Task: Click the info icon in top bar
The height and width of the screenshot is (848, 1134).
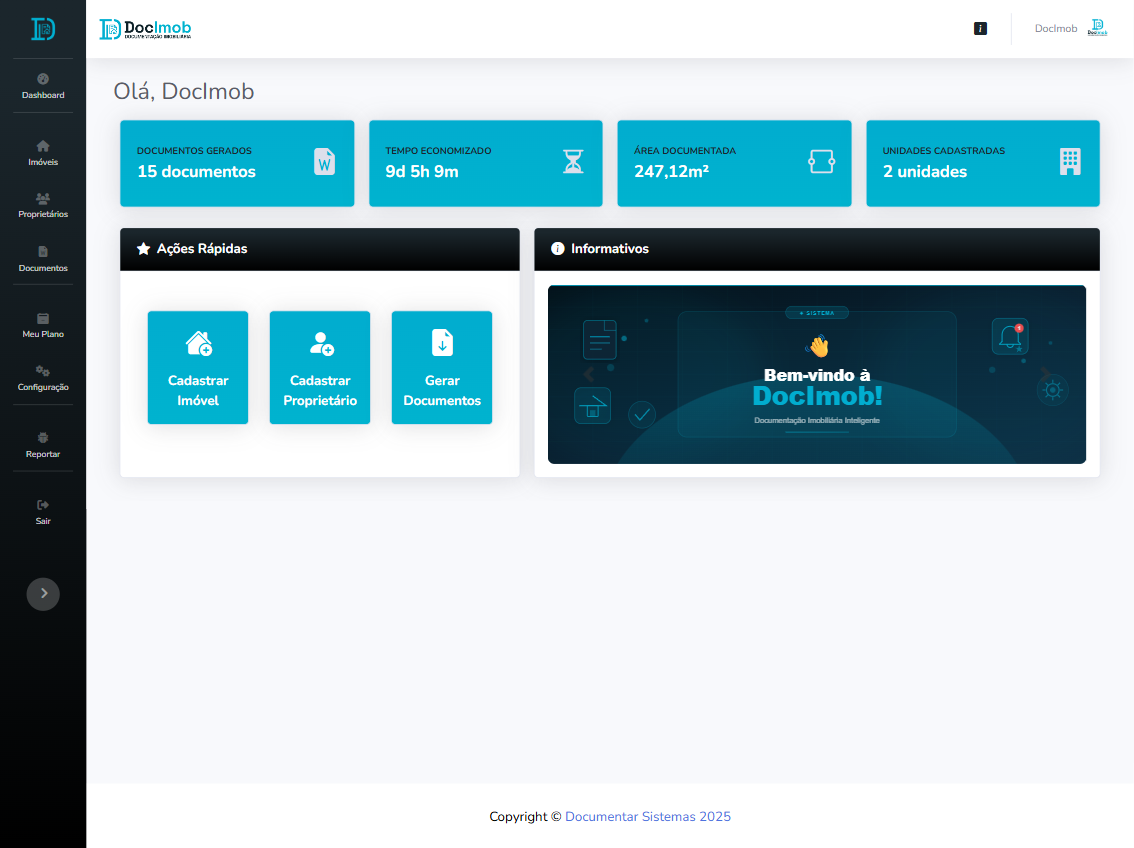Action: (980, 29)
